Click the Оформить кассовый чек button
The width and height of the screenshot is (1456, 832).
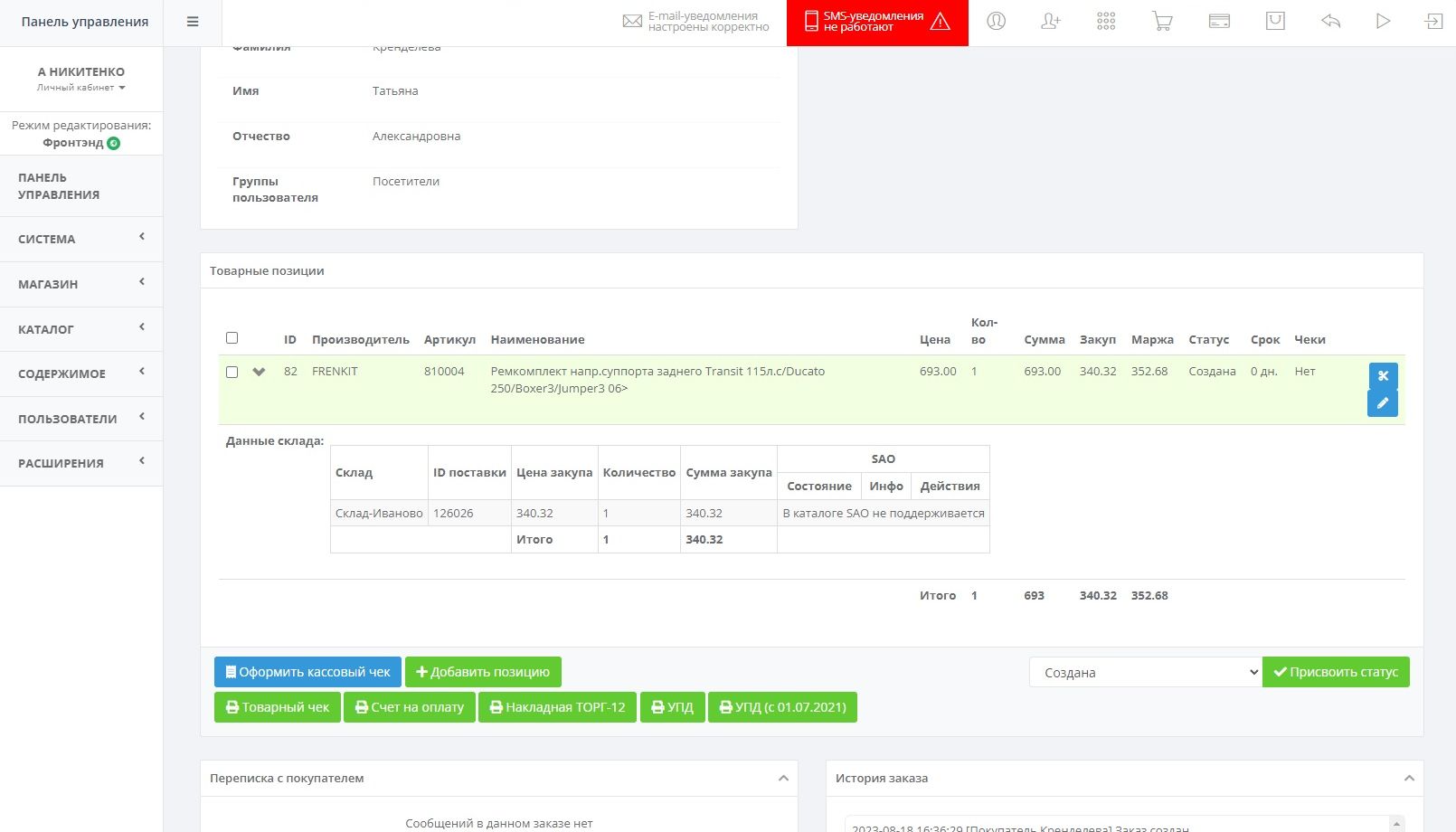coord(307,672)
